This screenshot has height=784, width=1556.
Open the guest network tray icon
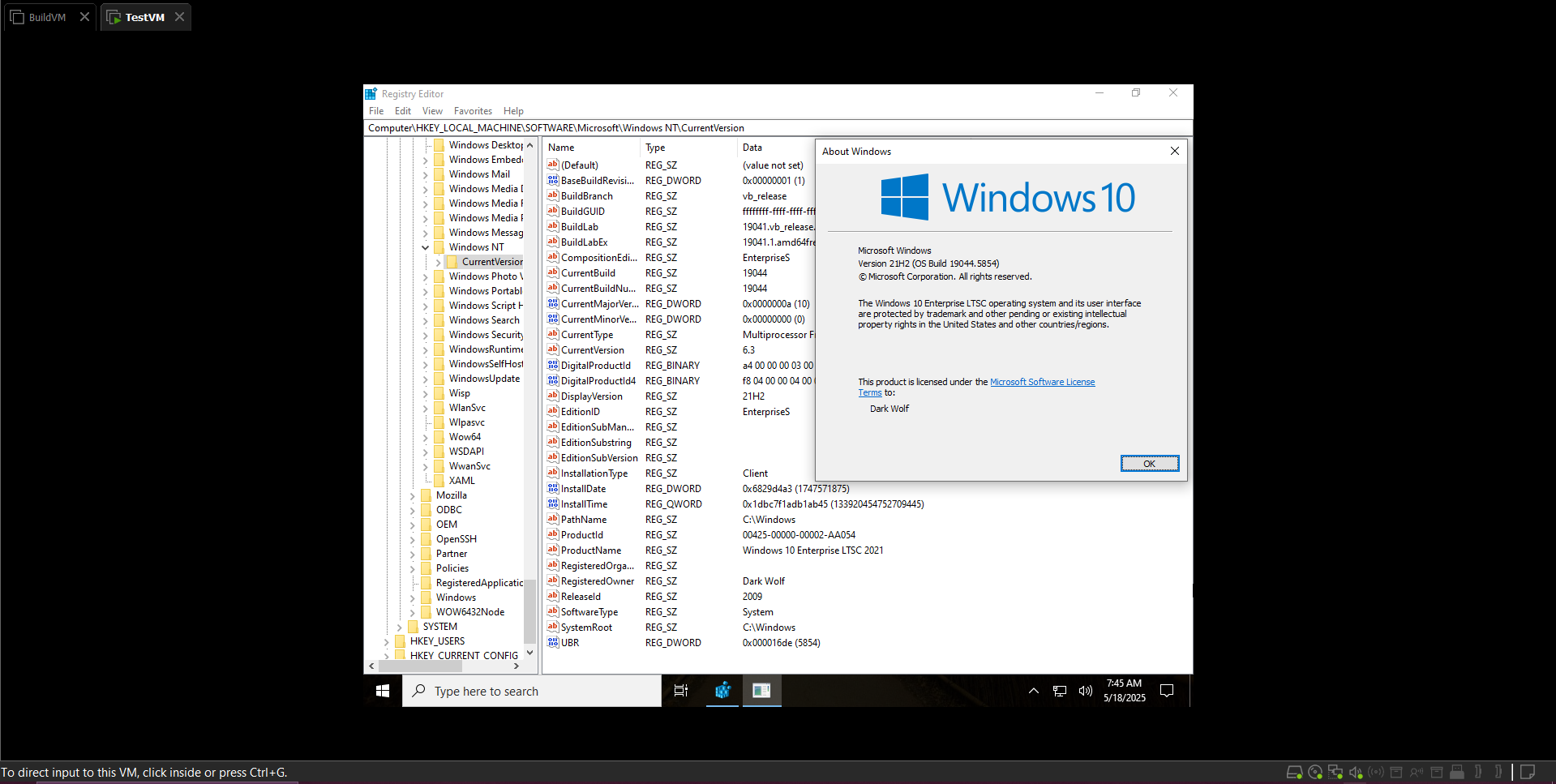point(1060,691)
